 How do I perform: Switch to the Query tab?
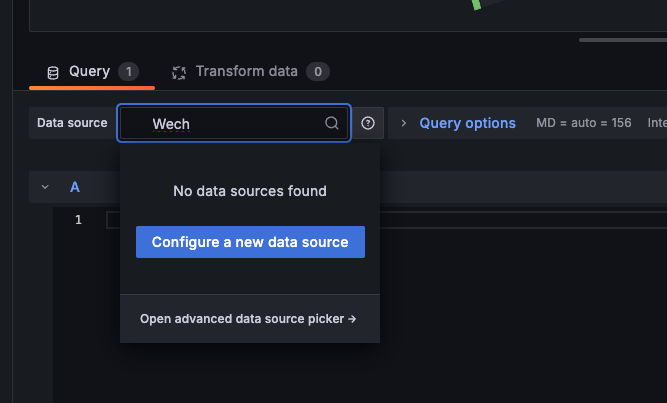click(x=89, y=72)
